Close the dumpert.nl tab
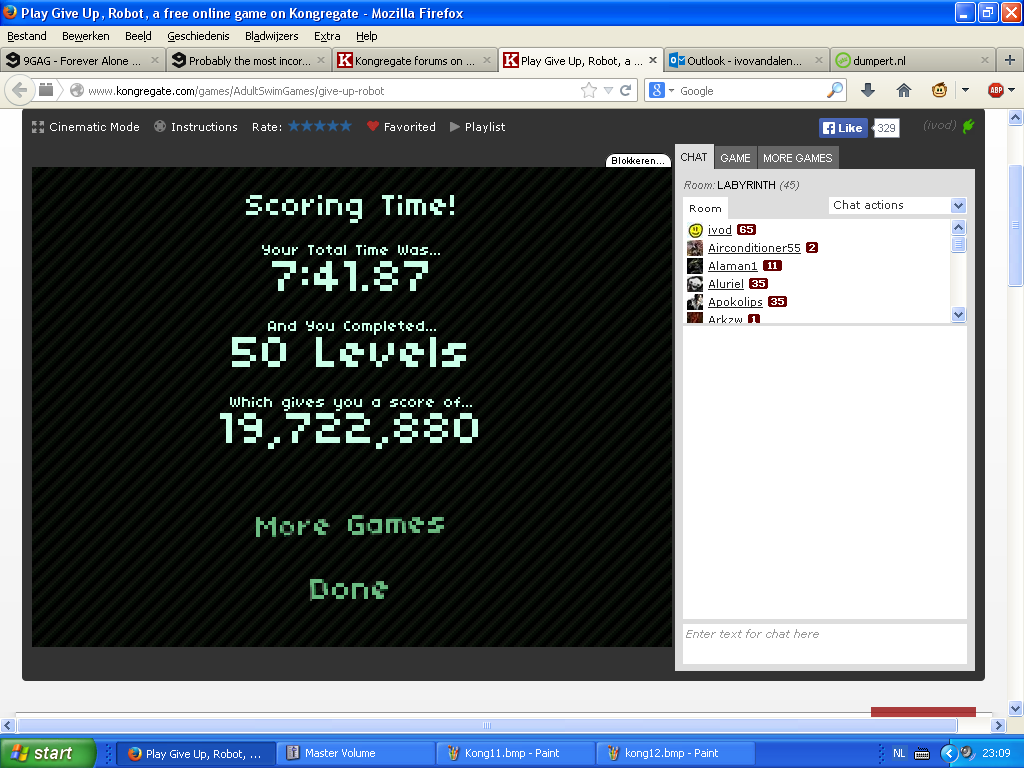This screenshot has width=1024, height=768. (x=985, y=60)
